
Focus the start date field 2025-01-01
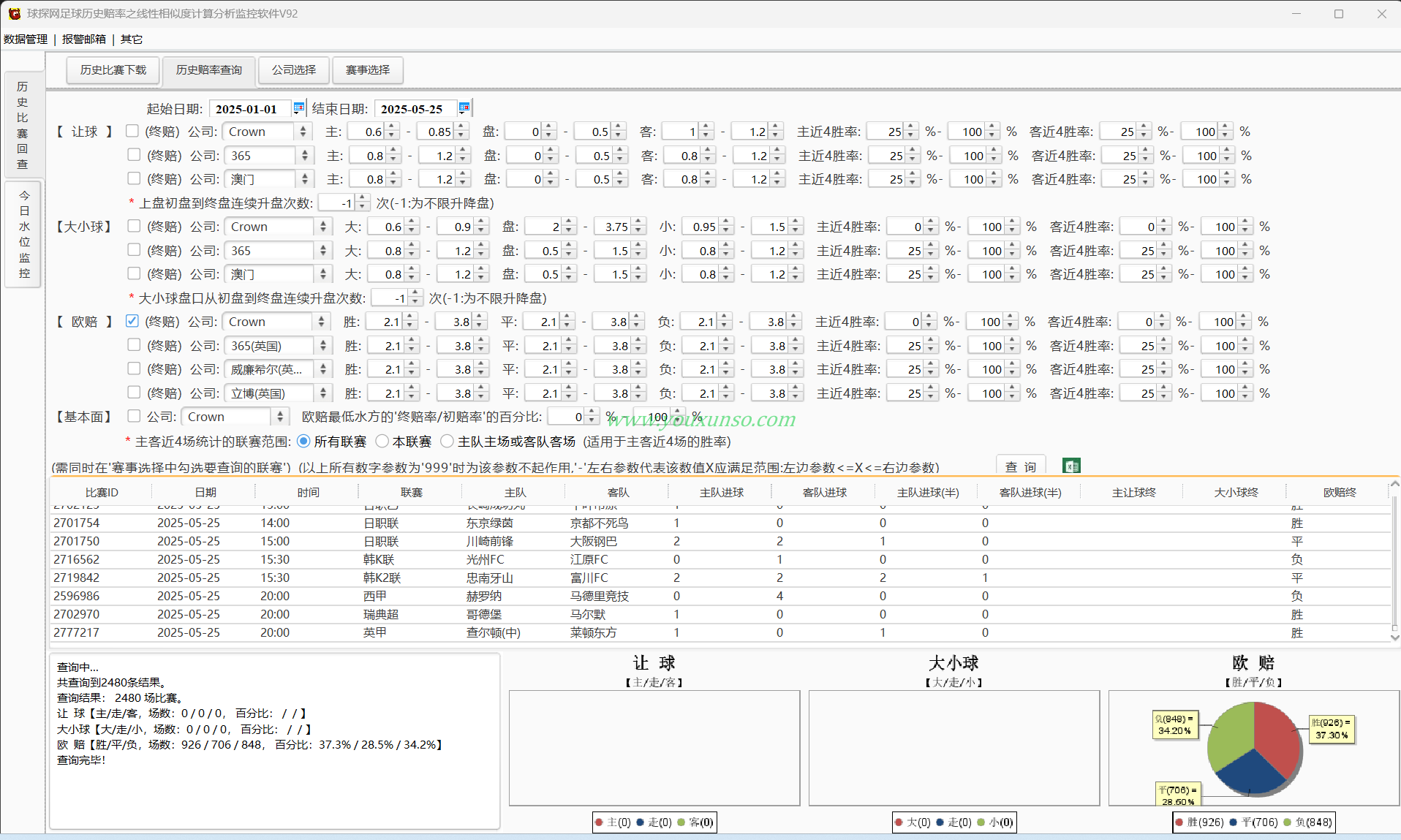click(249, 109)
